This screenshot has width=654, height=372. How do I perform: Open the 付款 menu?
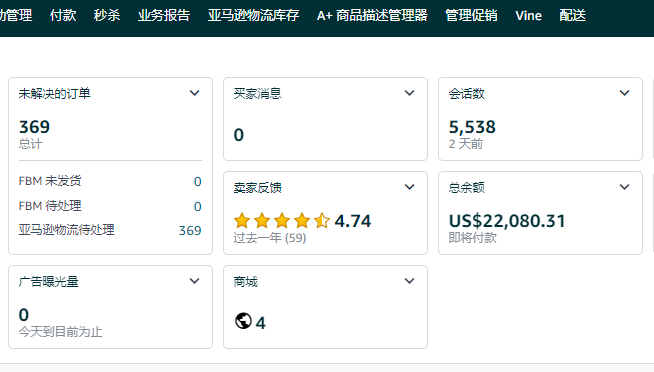tap(63, 15)
